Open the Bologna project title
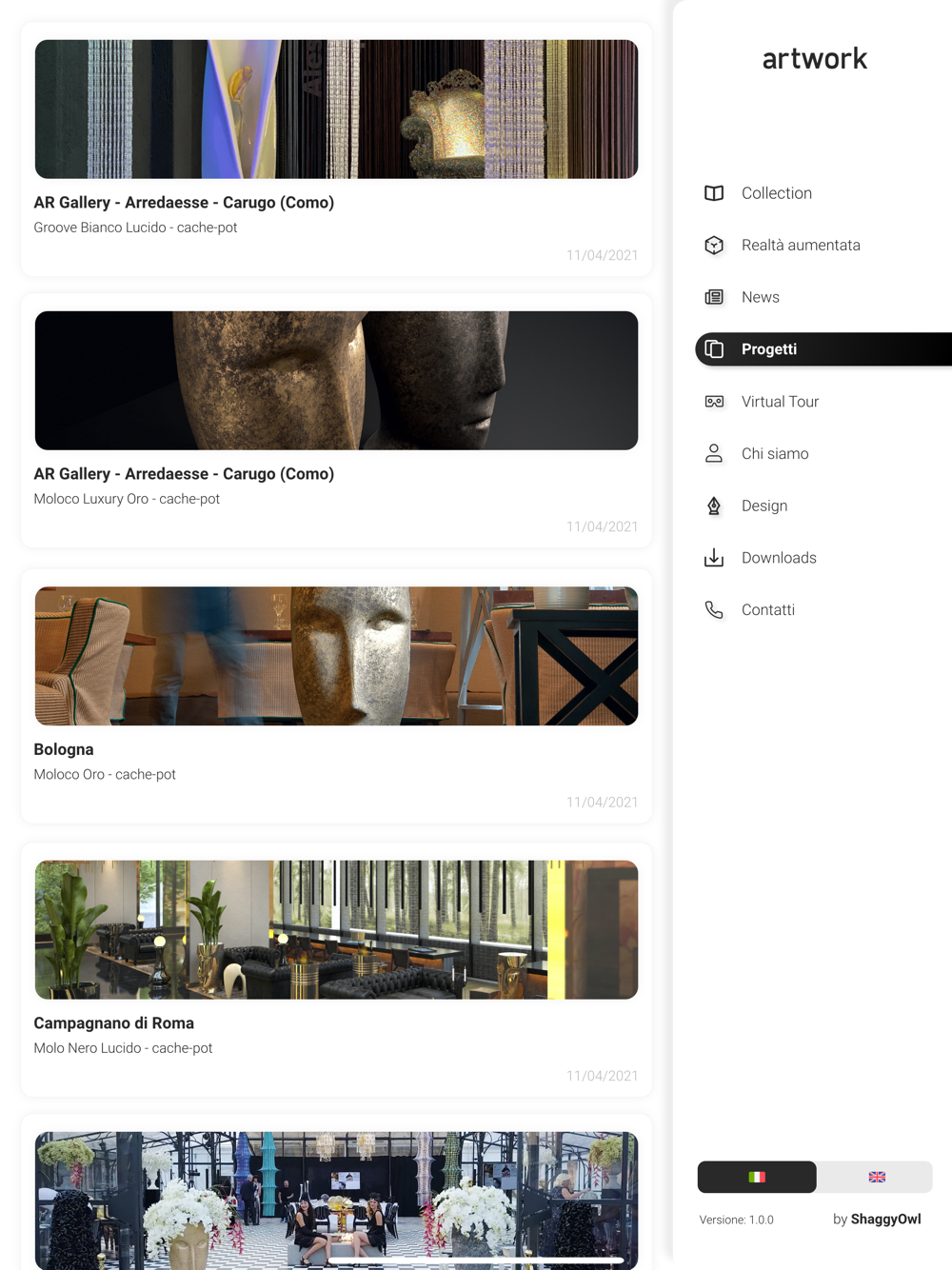The image size is (952, 1270). point(64,749)
